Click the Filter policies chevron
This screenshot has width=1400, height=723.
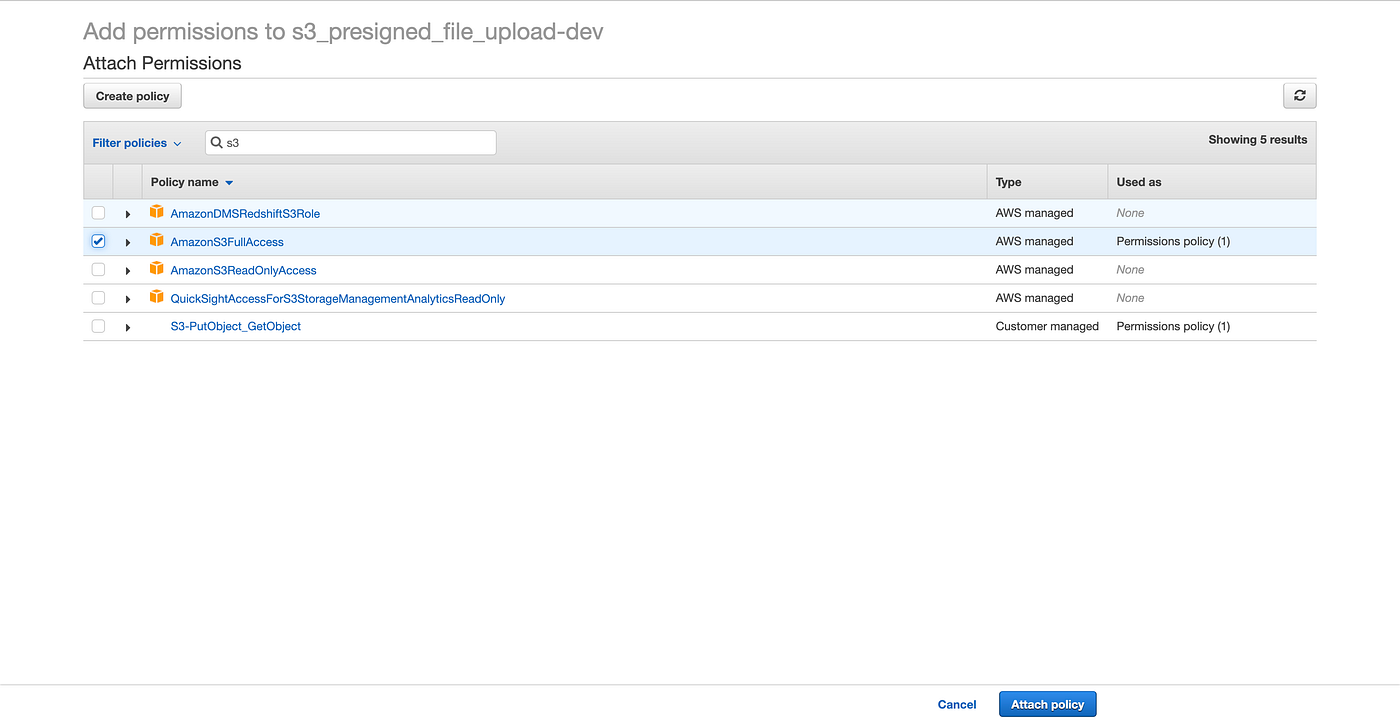point(177,142)
